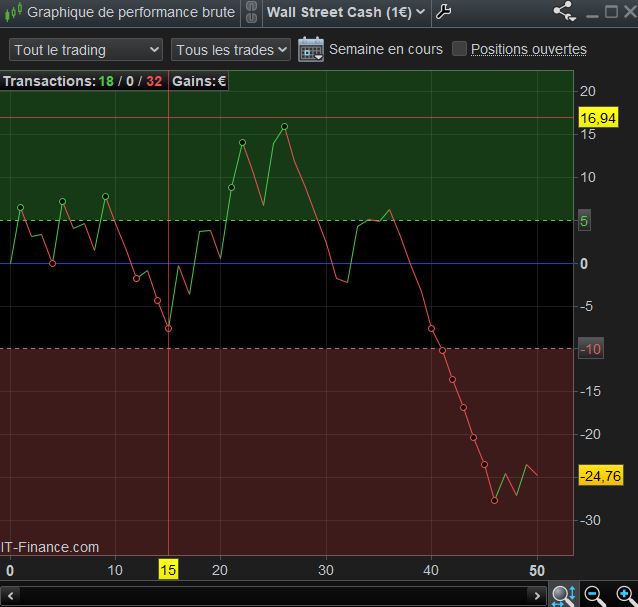The width and height of the screenshot is (638, 607).
Task: Expand the Wall Street Cash (1€) instrument selector
Action: pos(346,12)
